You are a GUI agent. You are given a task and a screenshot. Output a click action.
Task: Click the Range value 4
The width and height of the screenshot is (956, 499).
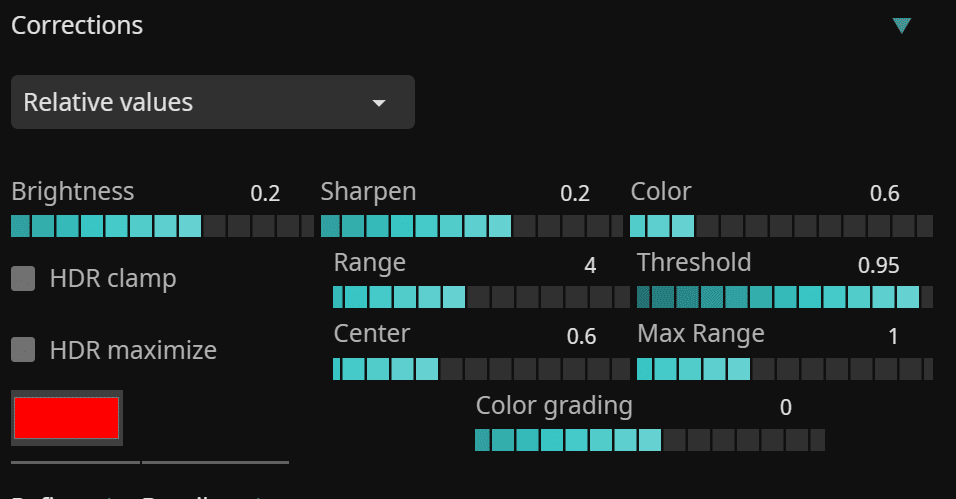pyautogui.click(x=590, y=265)
